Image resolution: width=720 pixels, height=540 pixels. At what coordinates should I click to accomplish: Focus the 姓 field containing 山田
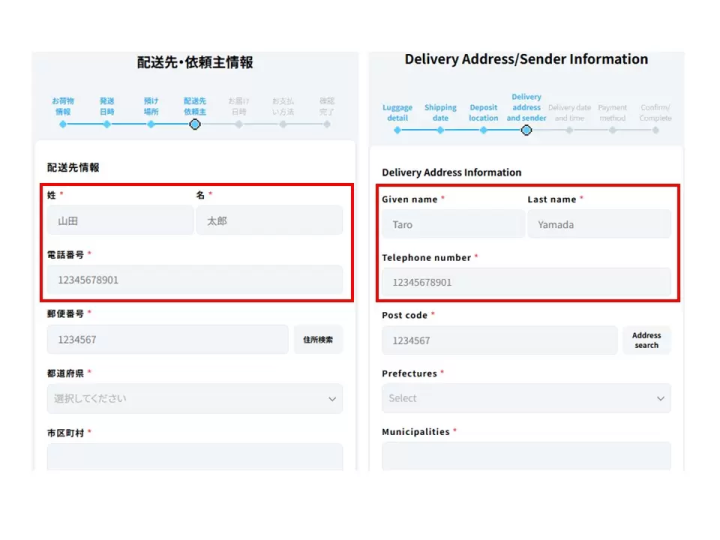pyautogui.click(x=120, y=221)
